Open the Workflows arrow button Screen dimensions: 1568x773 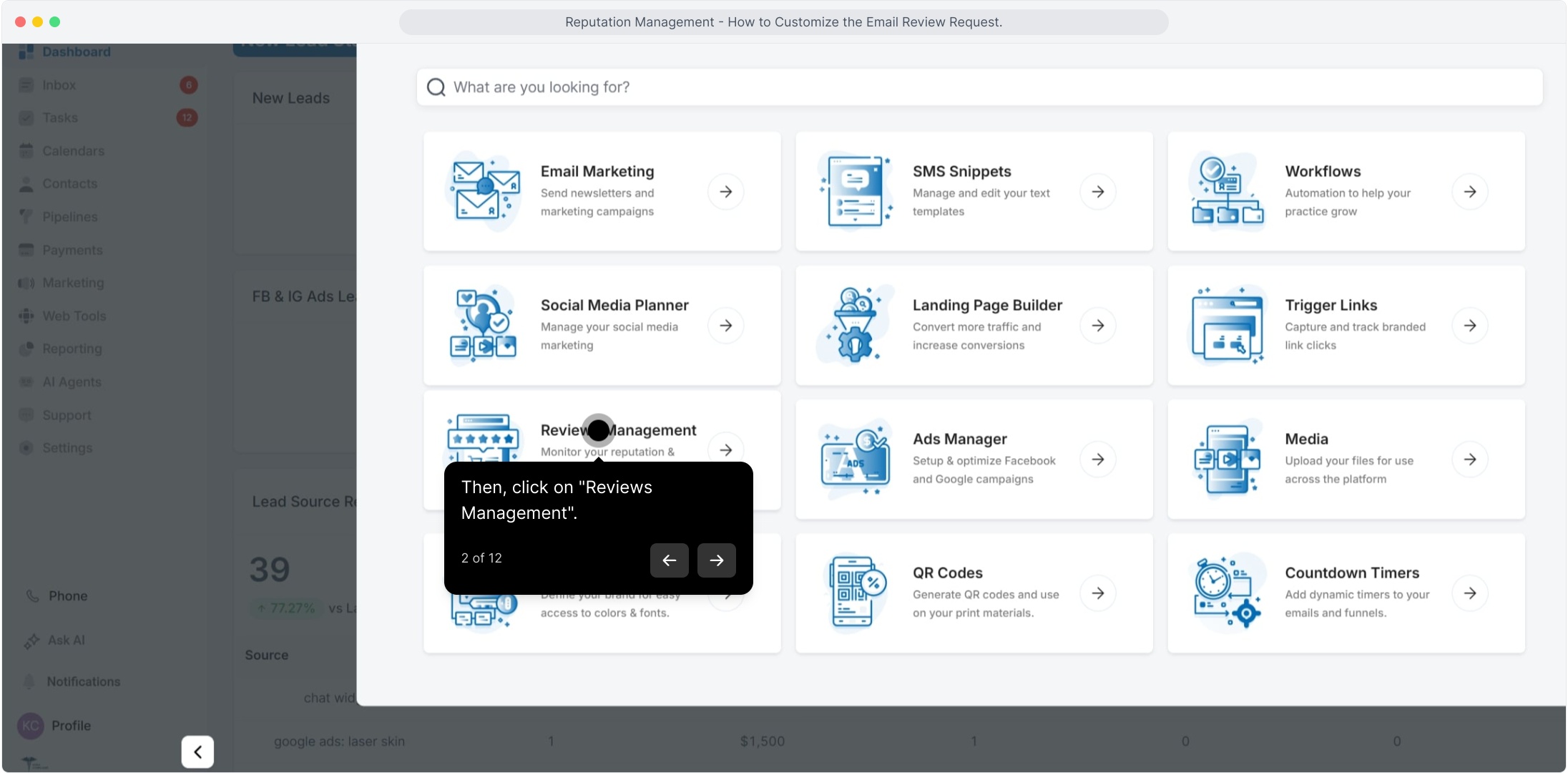(1470, 192)
